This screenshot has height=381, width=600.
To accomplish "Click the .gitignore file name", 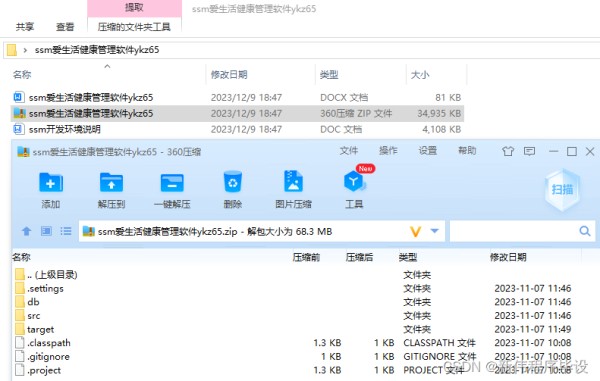I will click(48, 357).
